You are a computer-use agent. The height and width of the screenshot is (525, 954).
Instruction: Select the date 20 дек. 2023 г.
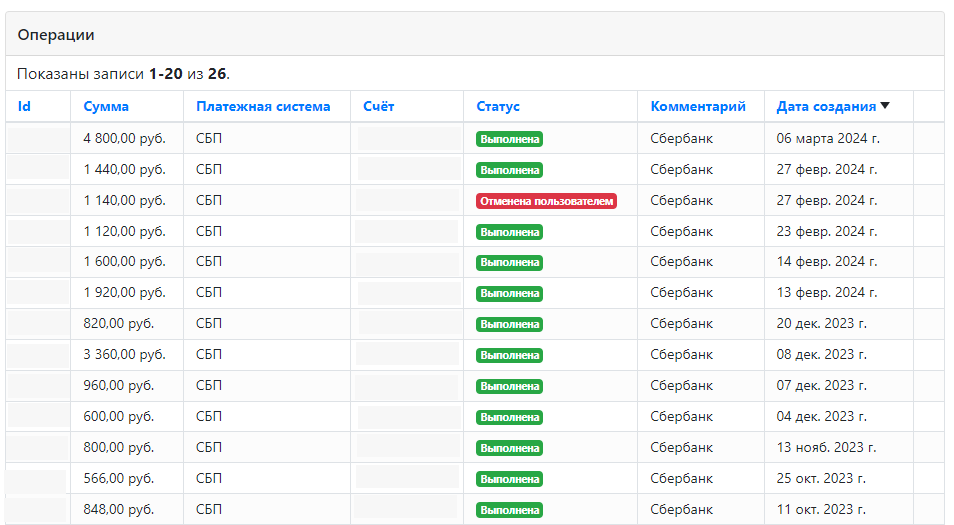click(x=821, y=324)
